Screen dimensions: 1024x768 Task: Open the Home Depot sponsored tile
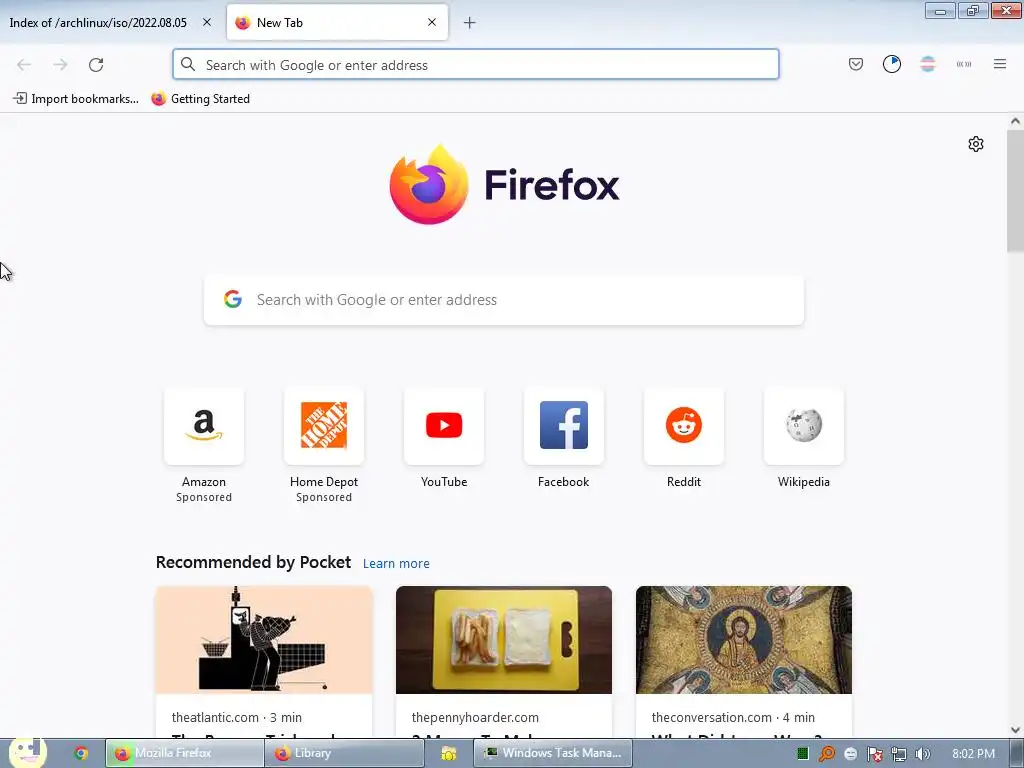click(324, 426)
